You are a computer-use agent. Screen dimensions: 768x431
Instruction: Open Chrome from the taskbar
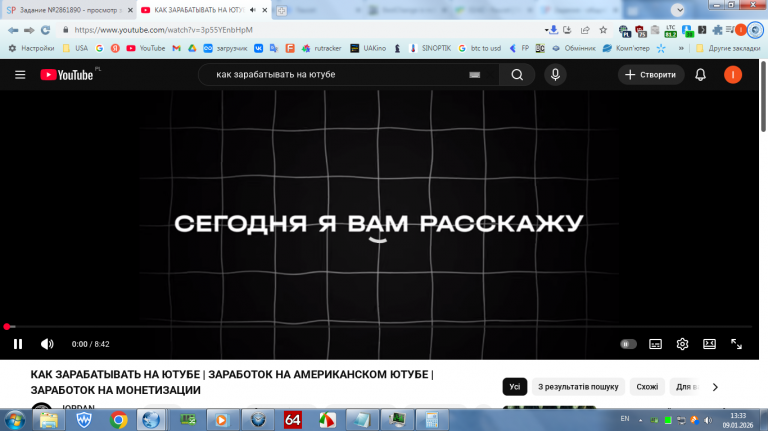click(x=118, y=420)
